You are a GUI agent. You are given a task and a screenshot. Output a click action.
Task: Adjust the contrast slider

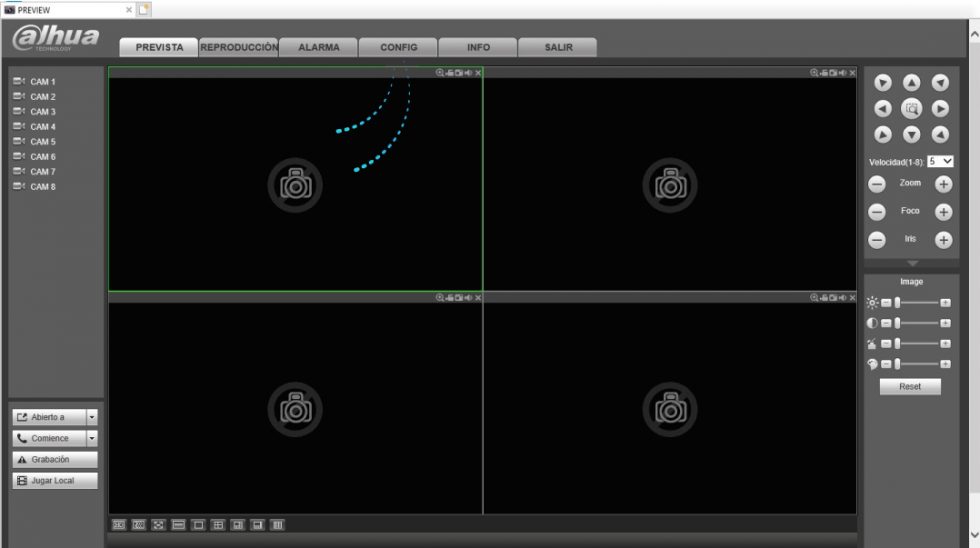916,323
